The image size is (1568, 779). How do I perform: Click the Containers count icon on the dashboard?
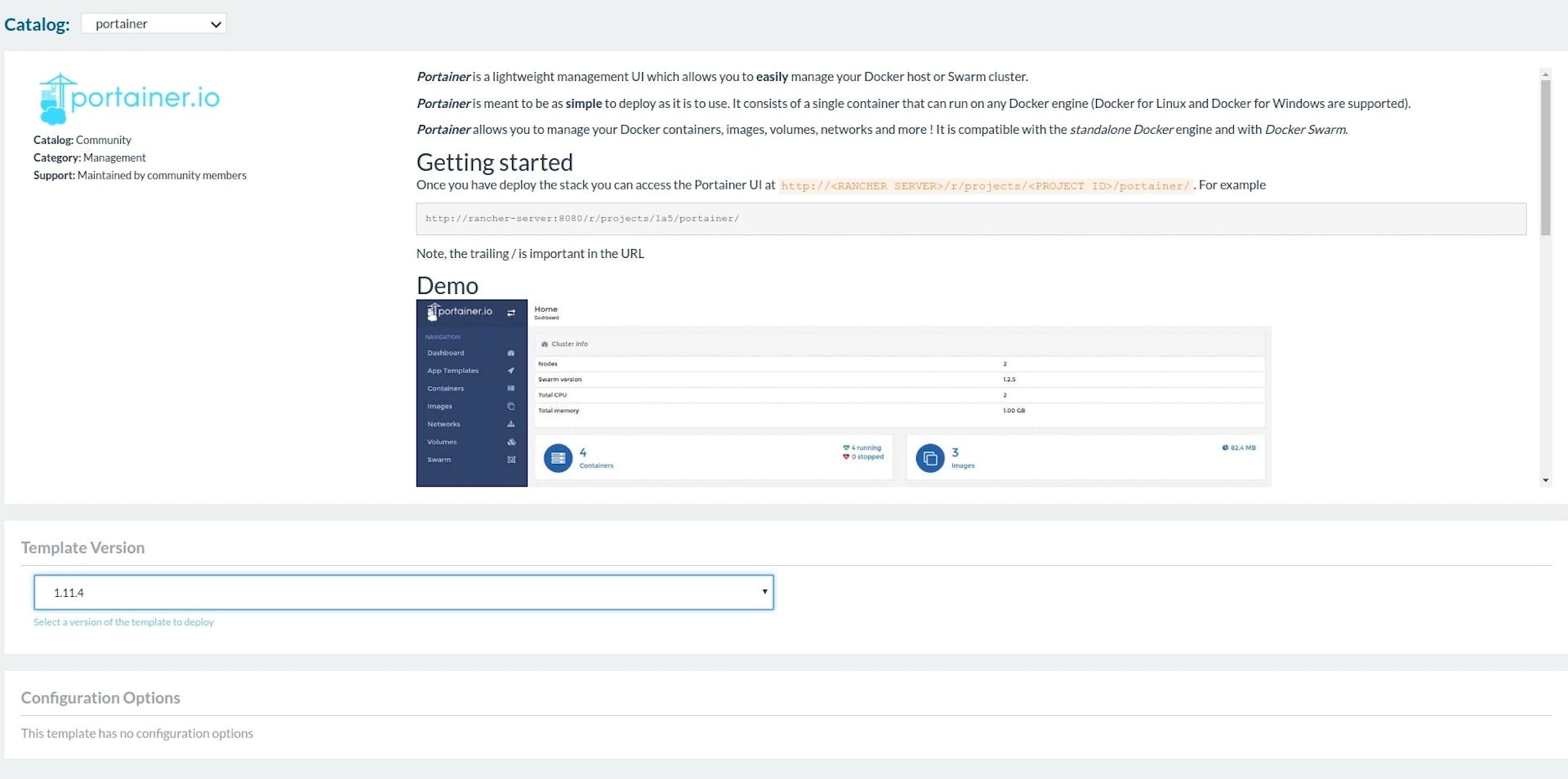(x=558, y=457)
